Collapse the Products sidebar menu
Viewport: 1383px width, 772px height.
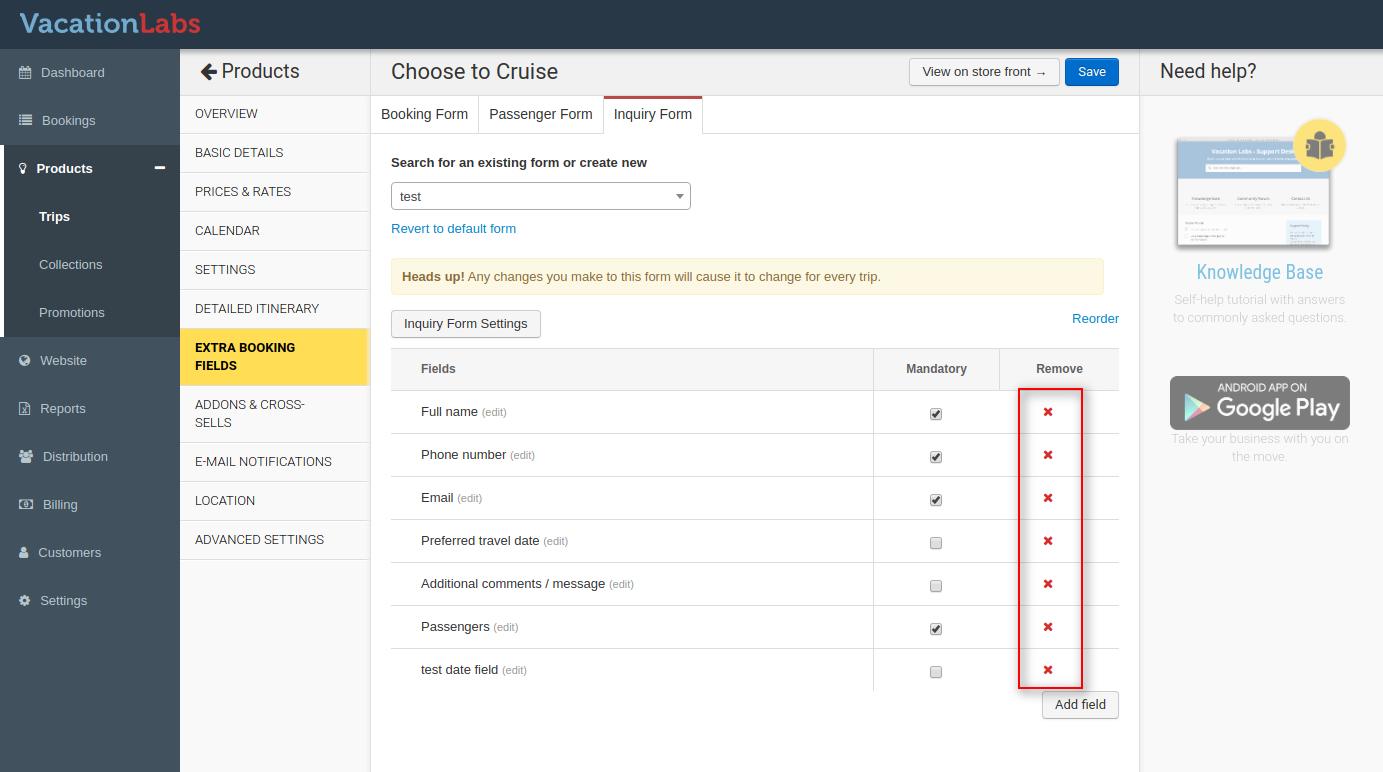pos(159,168)
